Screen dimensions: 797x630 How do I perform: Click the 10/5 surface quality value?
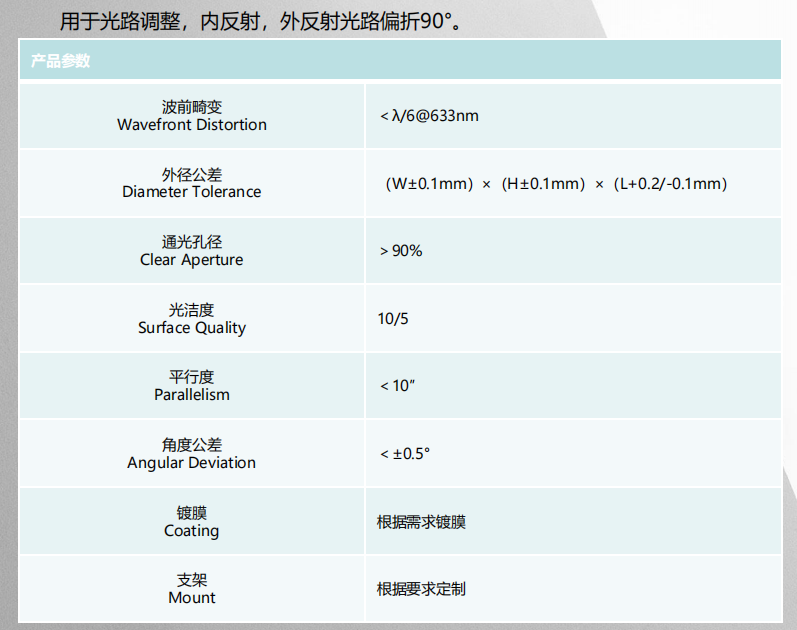coord(393,319)
